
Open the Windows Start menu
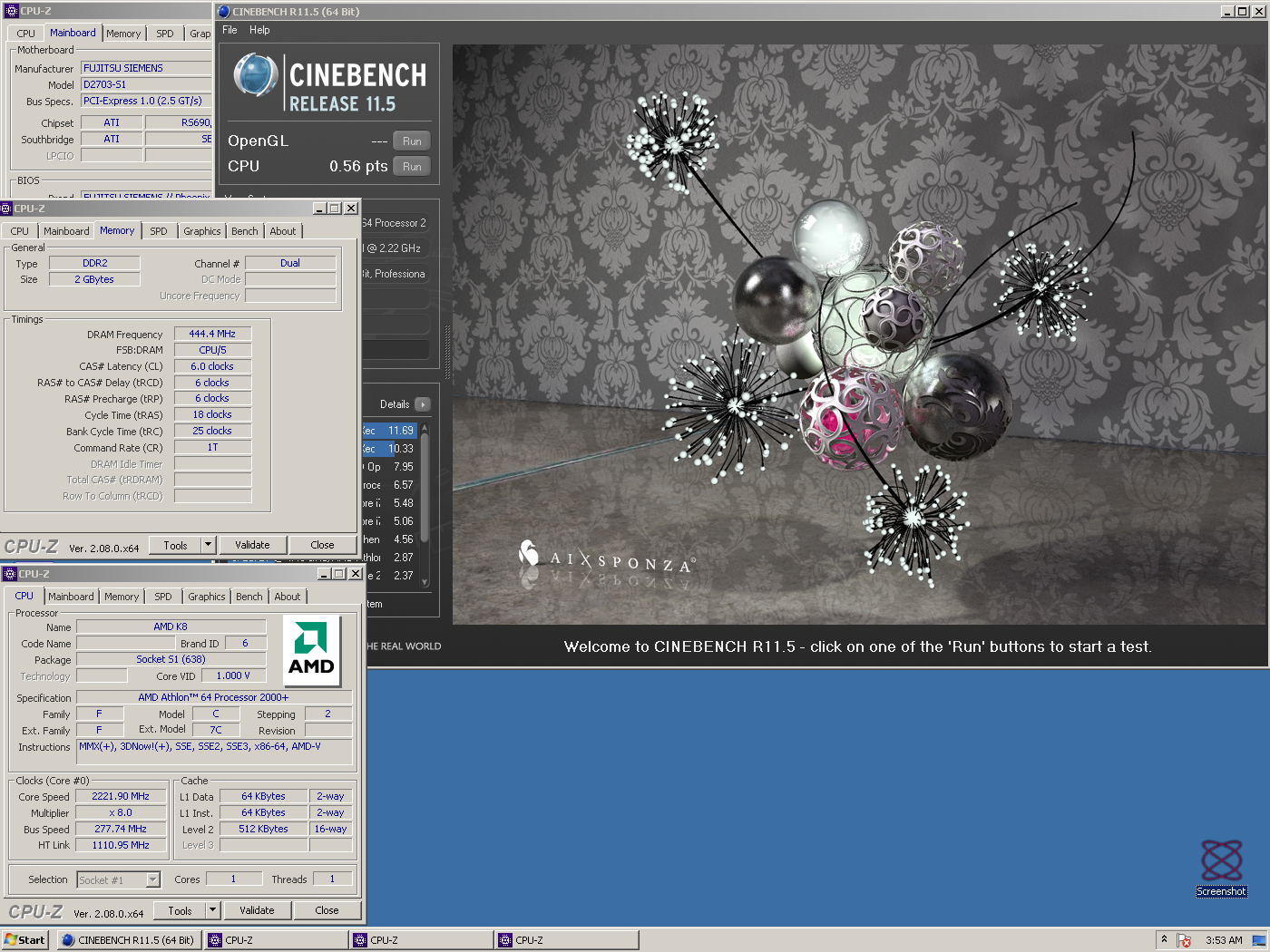tap(24, 940)
